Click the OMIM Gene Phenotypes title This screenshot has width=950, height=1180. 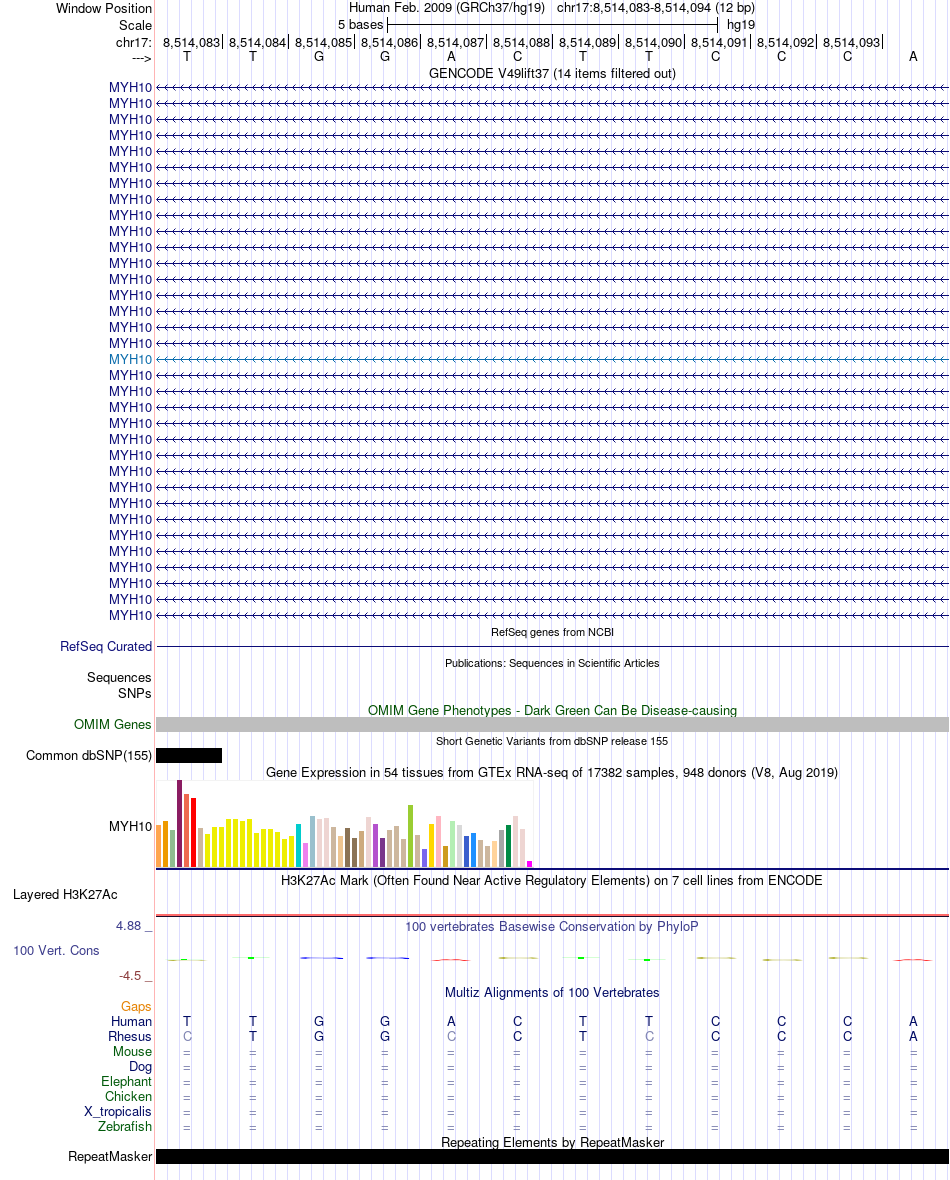552,710
